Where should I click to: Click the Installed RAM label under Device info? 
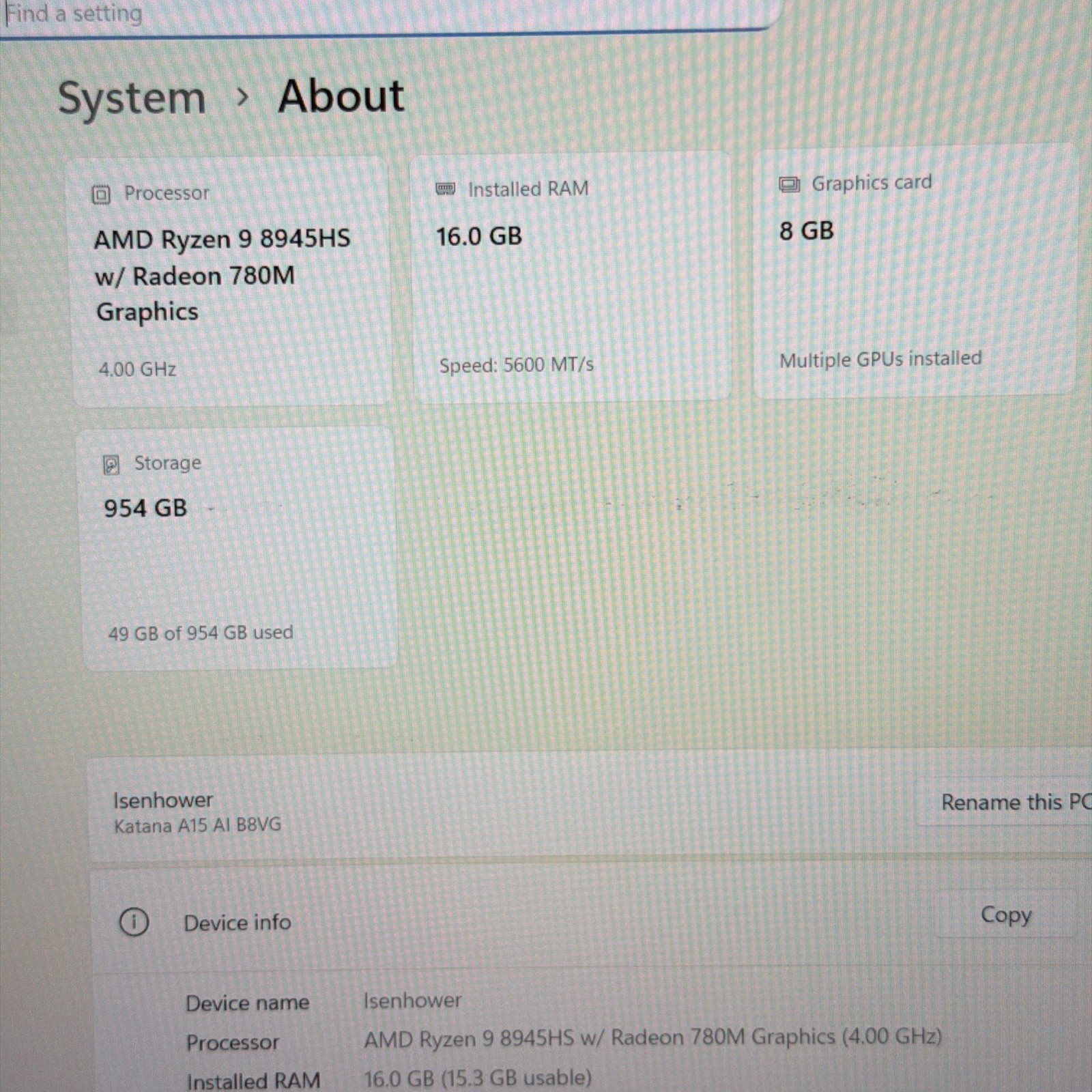[x=253, y=1082]
